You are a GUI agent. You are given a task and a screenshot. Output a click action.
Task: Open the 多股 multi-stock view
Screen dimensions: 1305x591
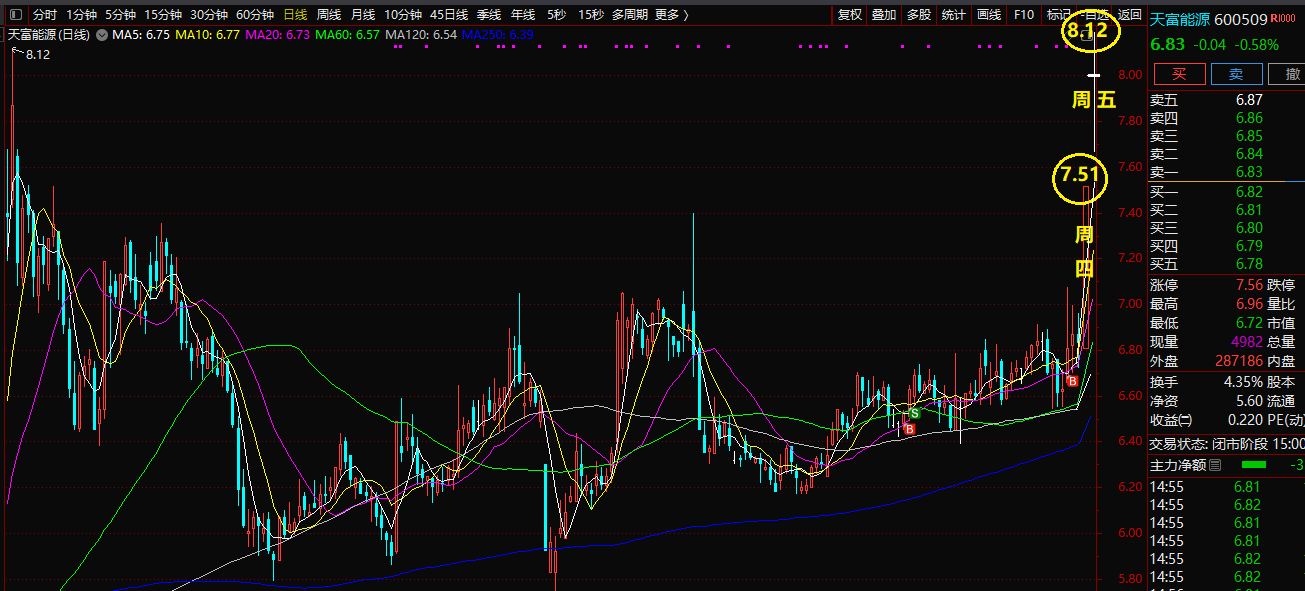point(919,15)
